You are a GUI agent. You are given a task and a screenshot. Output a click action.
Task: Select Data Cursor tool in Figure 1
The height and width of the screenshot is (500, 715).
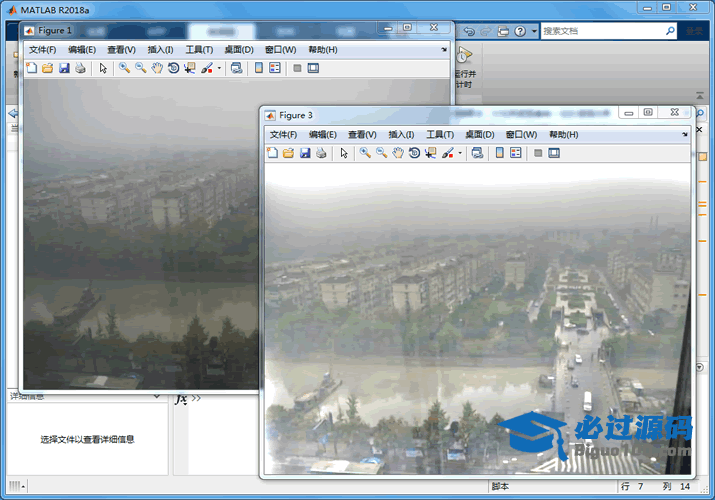pyautogui.click(x=190, y=68)
